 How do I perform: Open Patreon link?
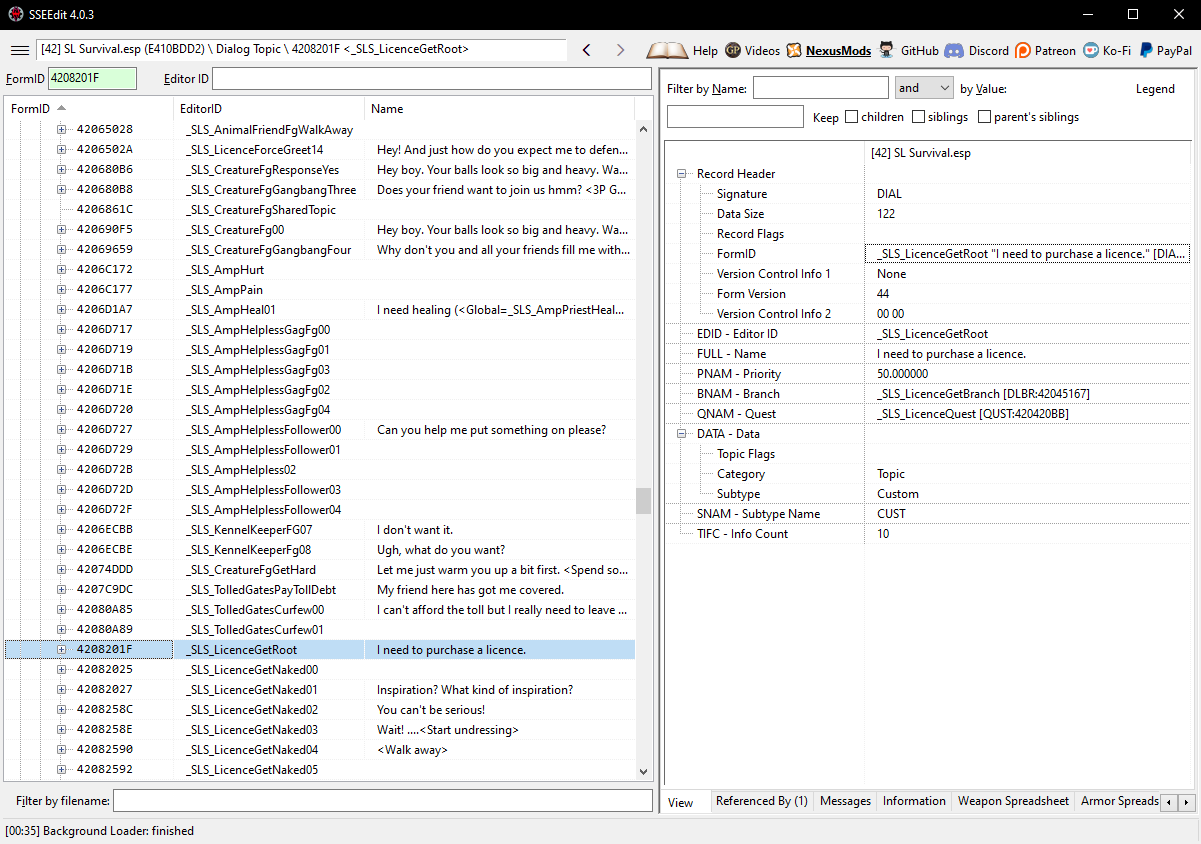click(1046, 50)
